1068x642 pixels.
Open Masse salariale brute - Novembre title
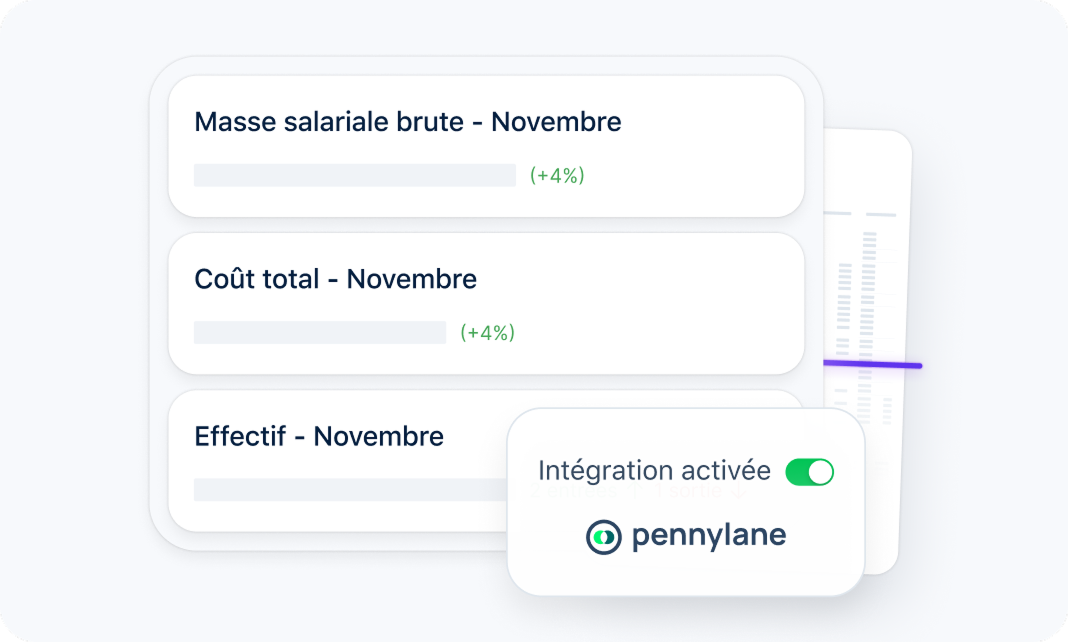(x=408, y=122)
